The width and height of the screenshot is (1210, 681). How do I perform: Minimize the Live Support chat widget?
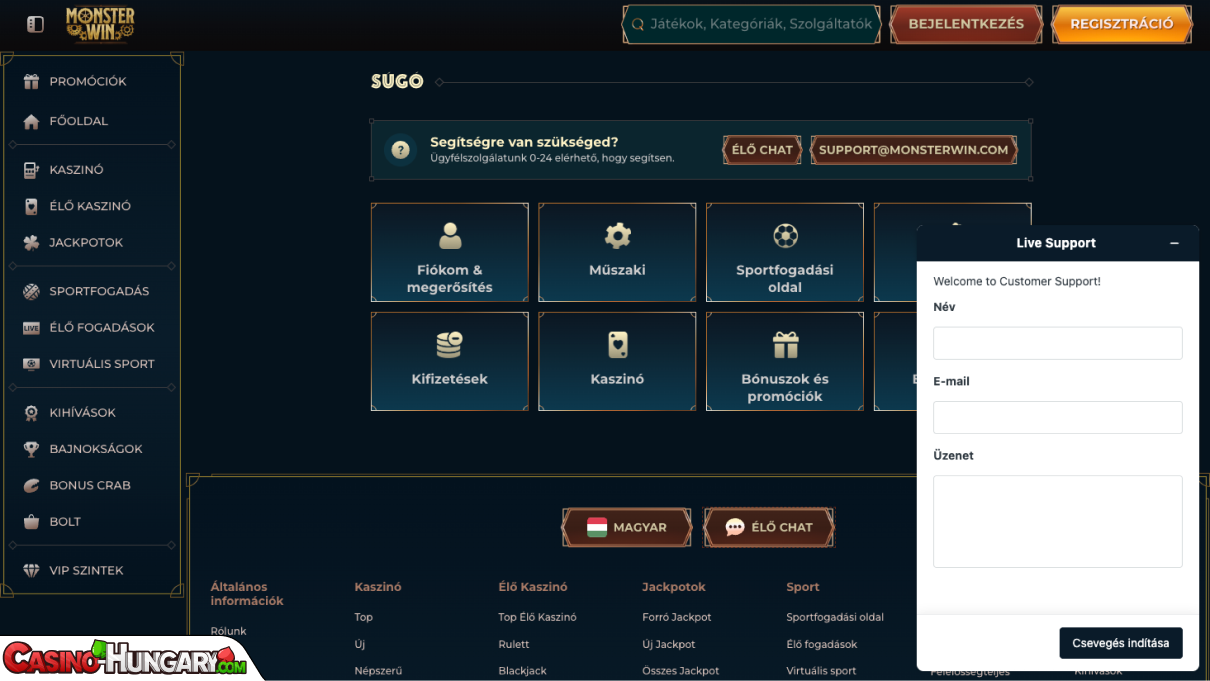click(1174, 243)
